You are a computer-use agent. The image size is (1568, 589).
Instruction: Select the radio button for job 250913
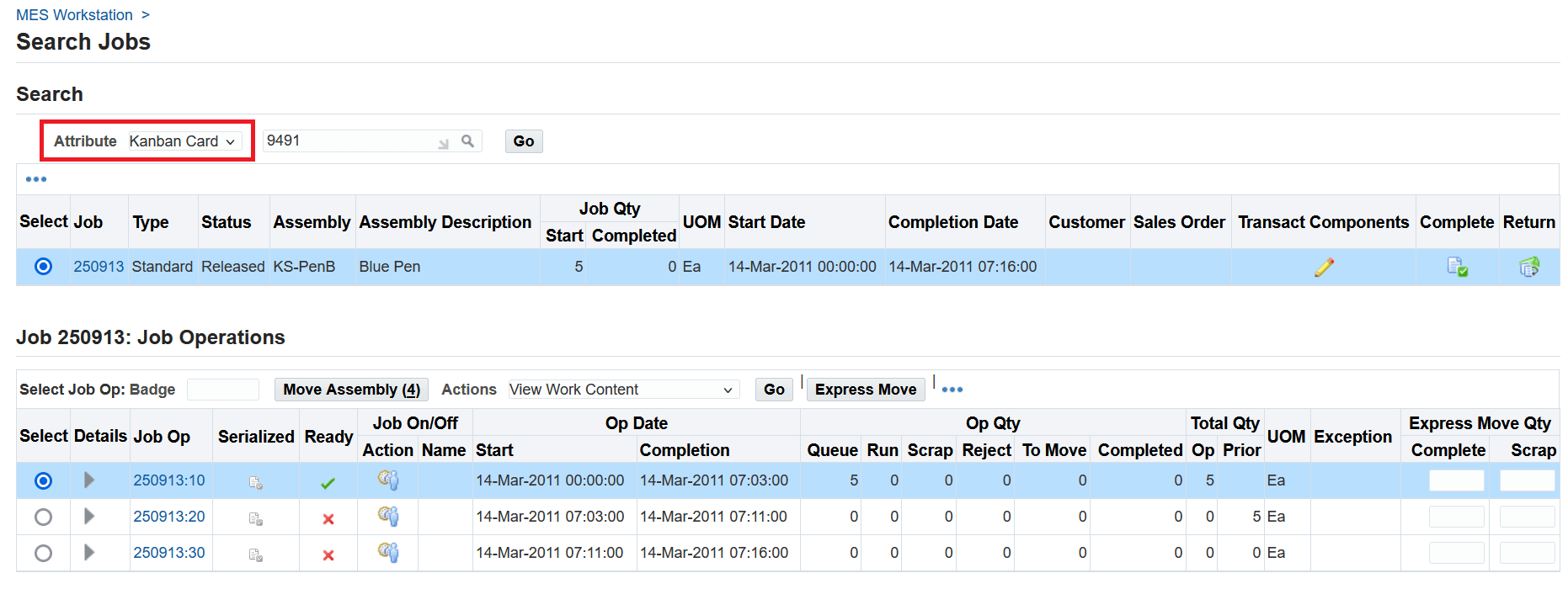43,267
